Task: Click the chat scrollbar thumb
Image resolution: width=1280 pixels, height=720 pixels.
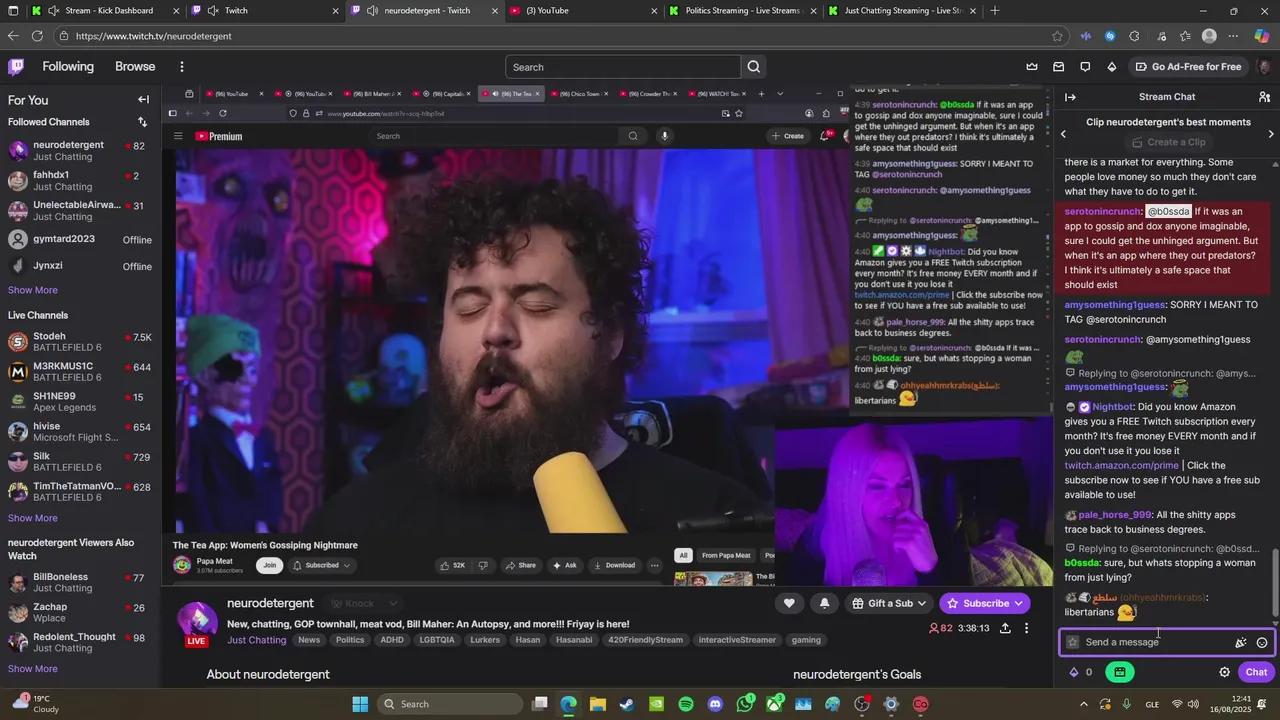Action: point(1275,583)
